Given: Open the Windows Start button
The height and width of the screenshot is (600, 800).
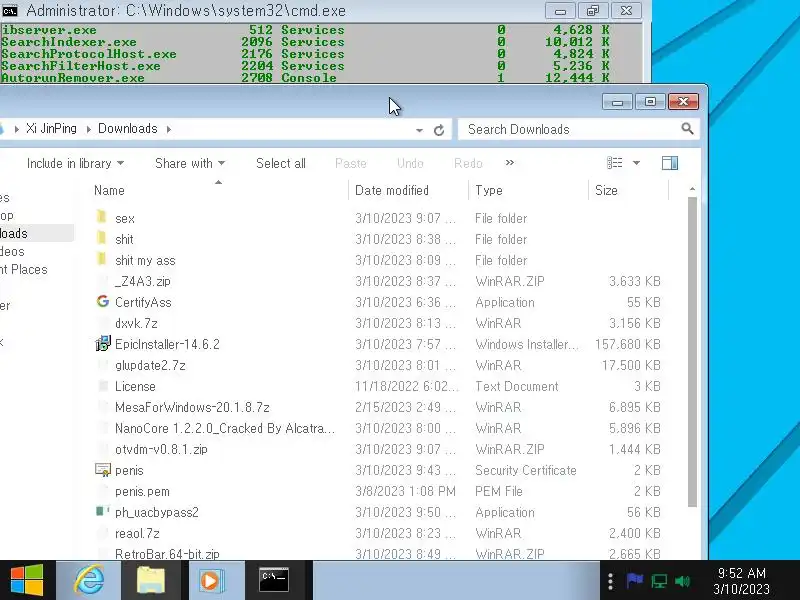Looking at the screenshot, I should coord(27,580).
